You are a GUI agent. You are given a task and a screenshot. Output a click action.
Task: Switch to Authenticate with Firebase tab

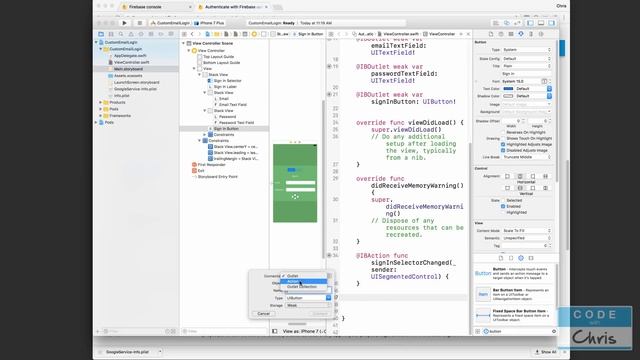[232, 7]
